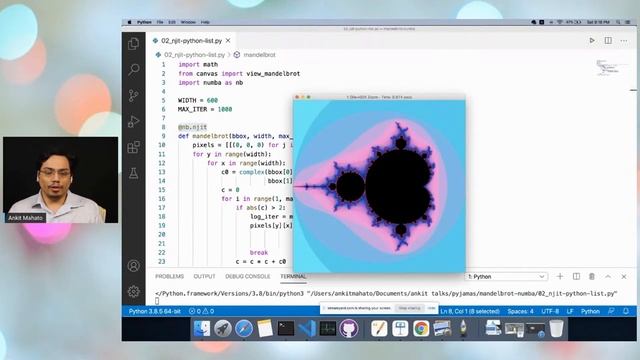The height and width of the screenshot is (360, 640).
Task: Click 'Ln 8, Col 1' cursor position
Action: tap(470, 311)
